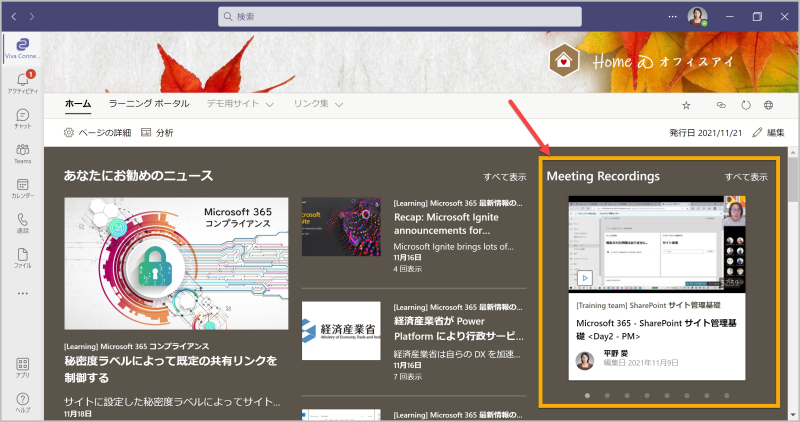The height and width of the screenshot is (422, 800).
Task: Show all Meeting Recordings すべて表示 link
Action: 746,177
